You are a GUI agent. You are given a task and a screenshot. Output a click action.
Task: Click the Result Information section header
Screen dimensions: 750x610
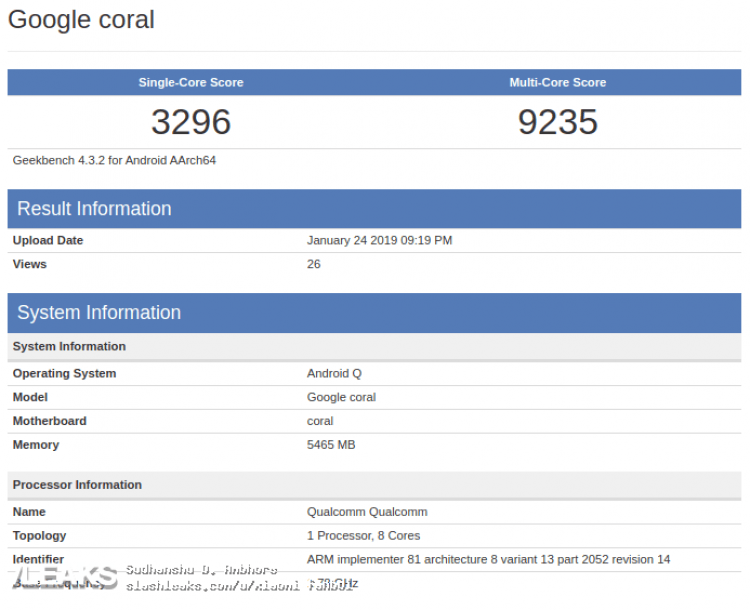(94, 209)
